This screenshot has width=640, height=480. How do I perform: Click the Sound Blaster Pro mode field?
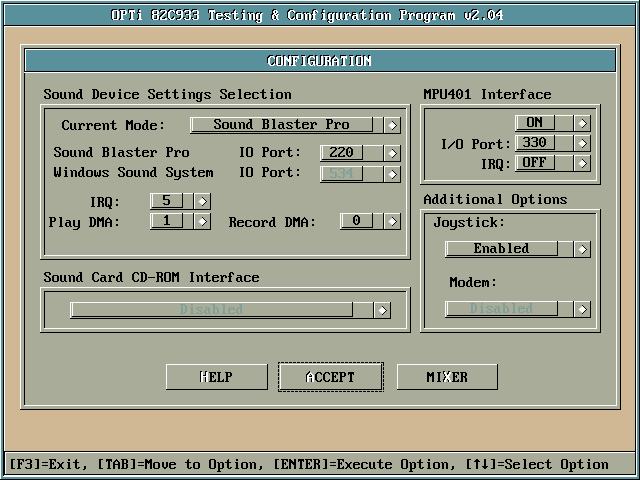click(282, 125)
